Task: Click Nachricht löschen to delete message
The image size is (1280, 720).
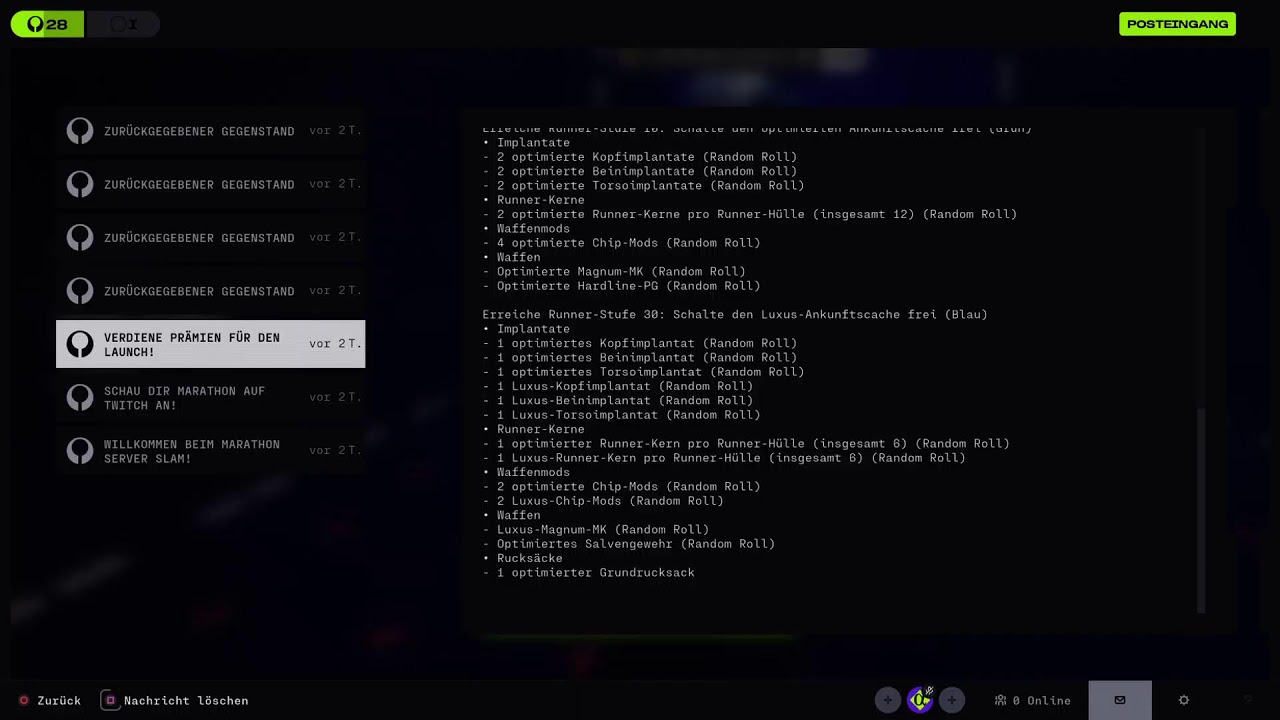Action: [175, 700]
